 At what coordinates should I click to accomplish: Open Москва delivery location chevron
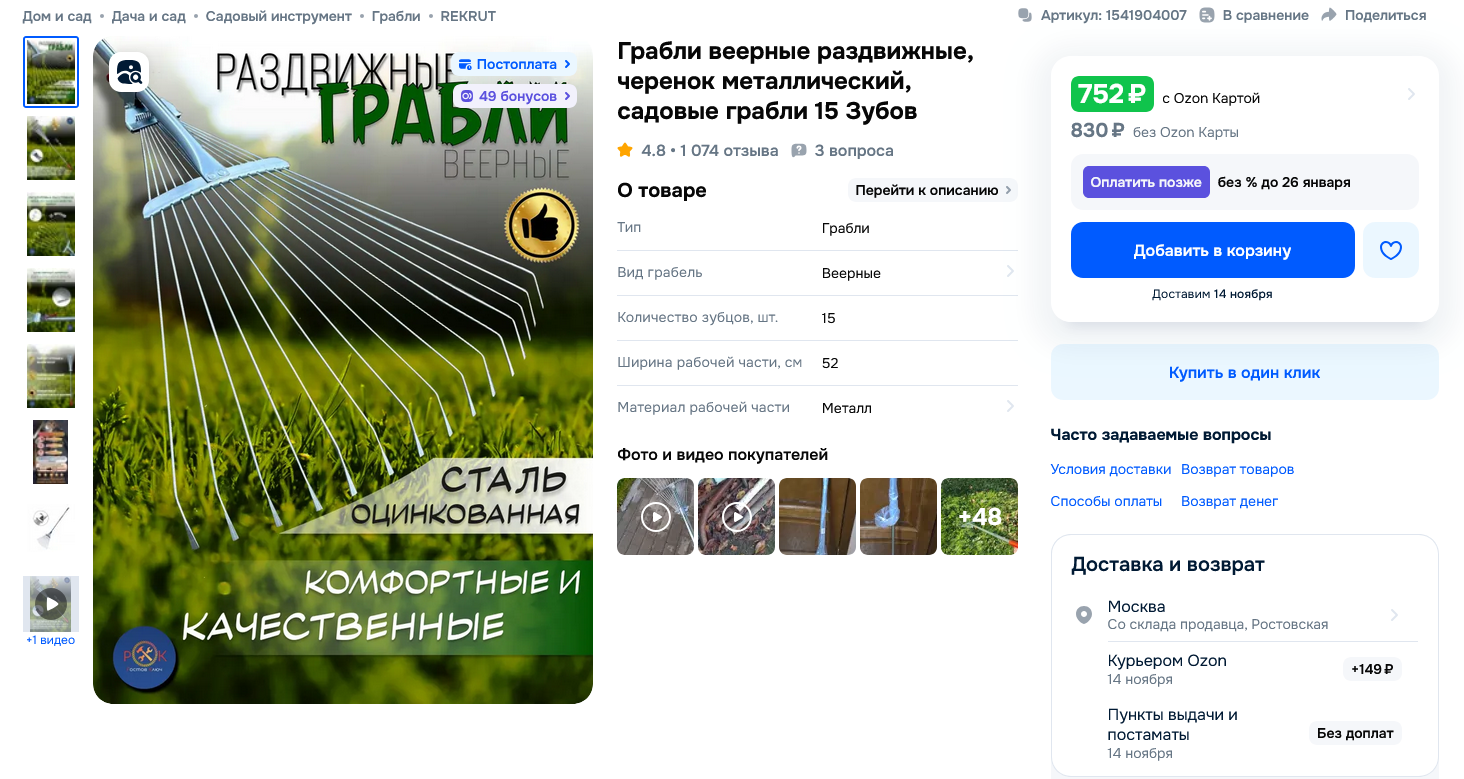tap(1394, 615)
